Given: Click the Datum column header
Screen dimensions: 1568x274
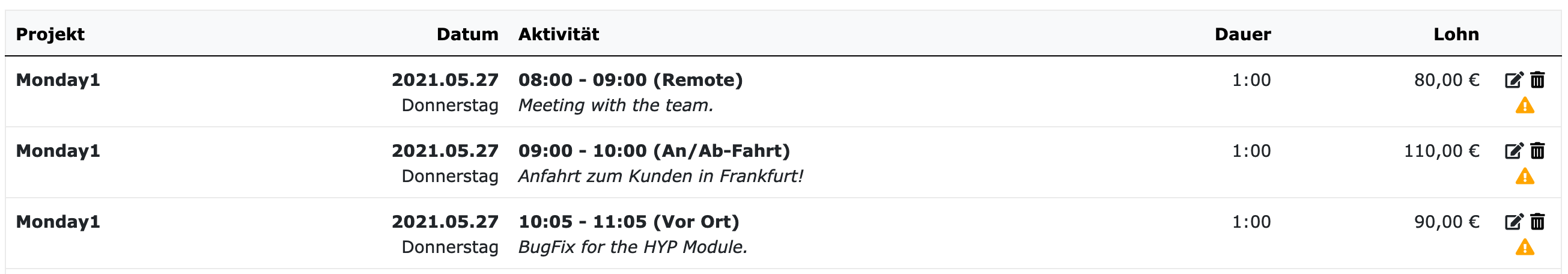Looking at the screenshot, I should pyautogui.click(x=467, y=34).
